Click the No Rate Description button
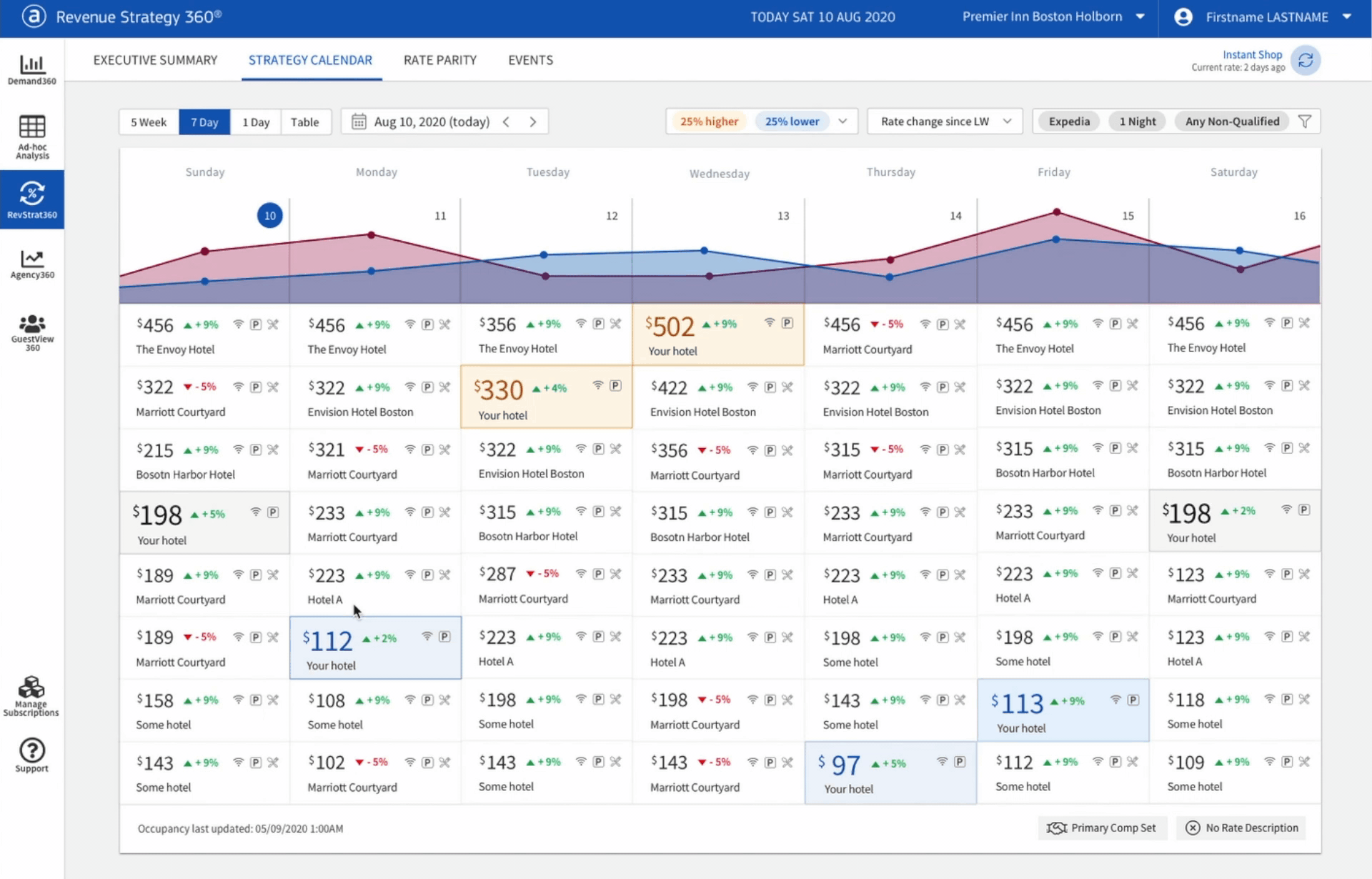Screen dimensions: 1372x879 [x=1243, y=828]
